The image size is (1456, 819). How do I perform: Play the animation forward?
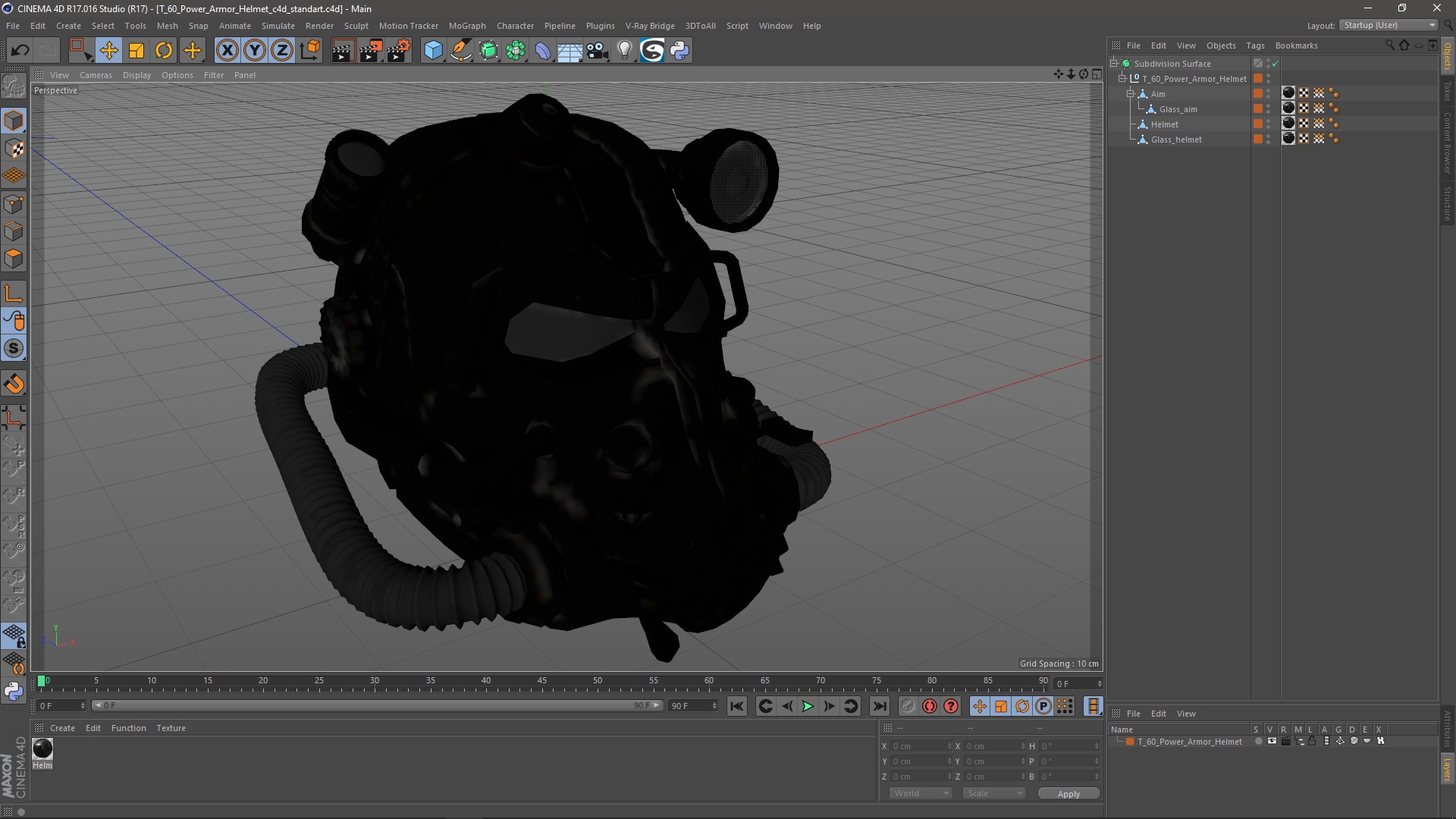(x=808, y=706)
